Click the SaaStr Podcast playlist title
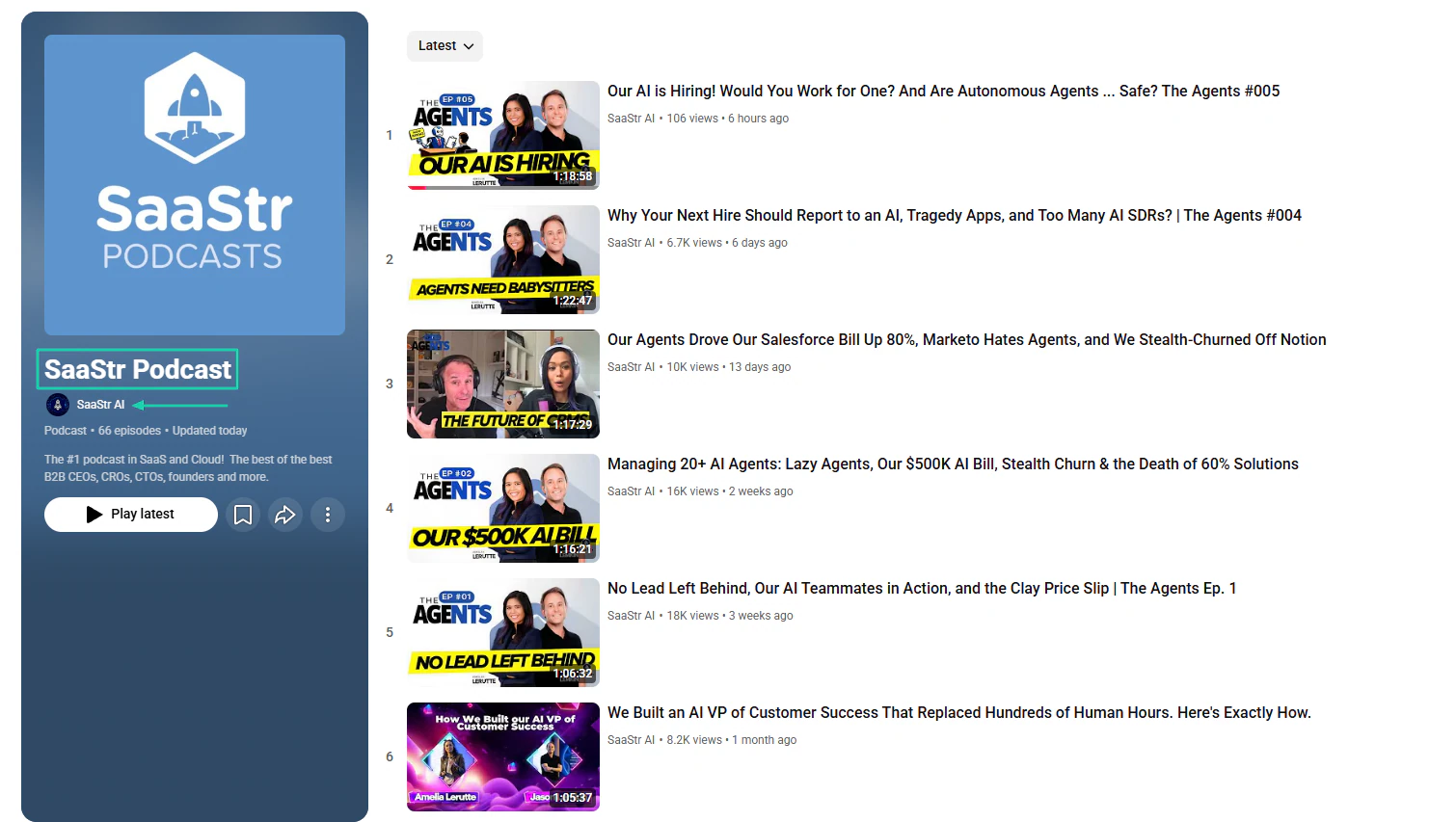 [138, 369]
